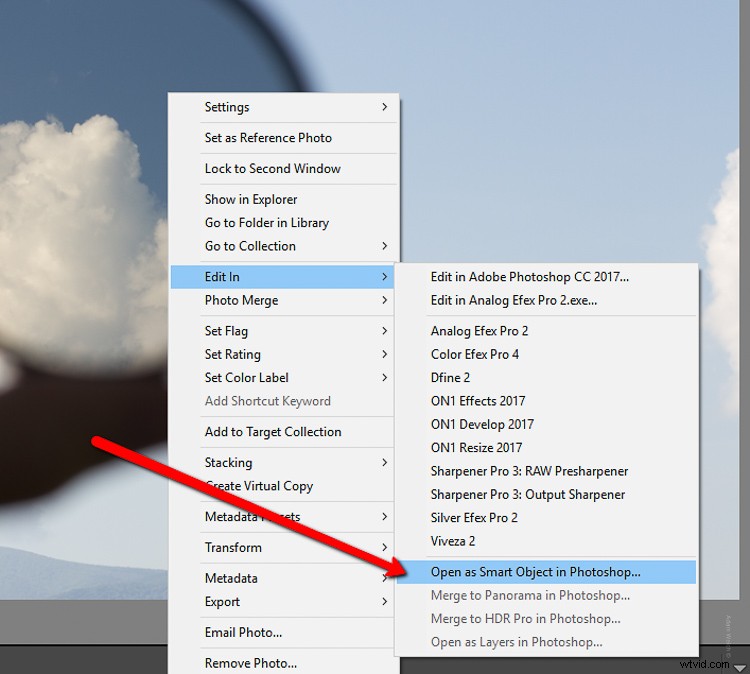
Task: Select Lock to Second Window
Action: pyautogui.click(x=283, y=168)
